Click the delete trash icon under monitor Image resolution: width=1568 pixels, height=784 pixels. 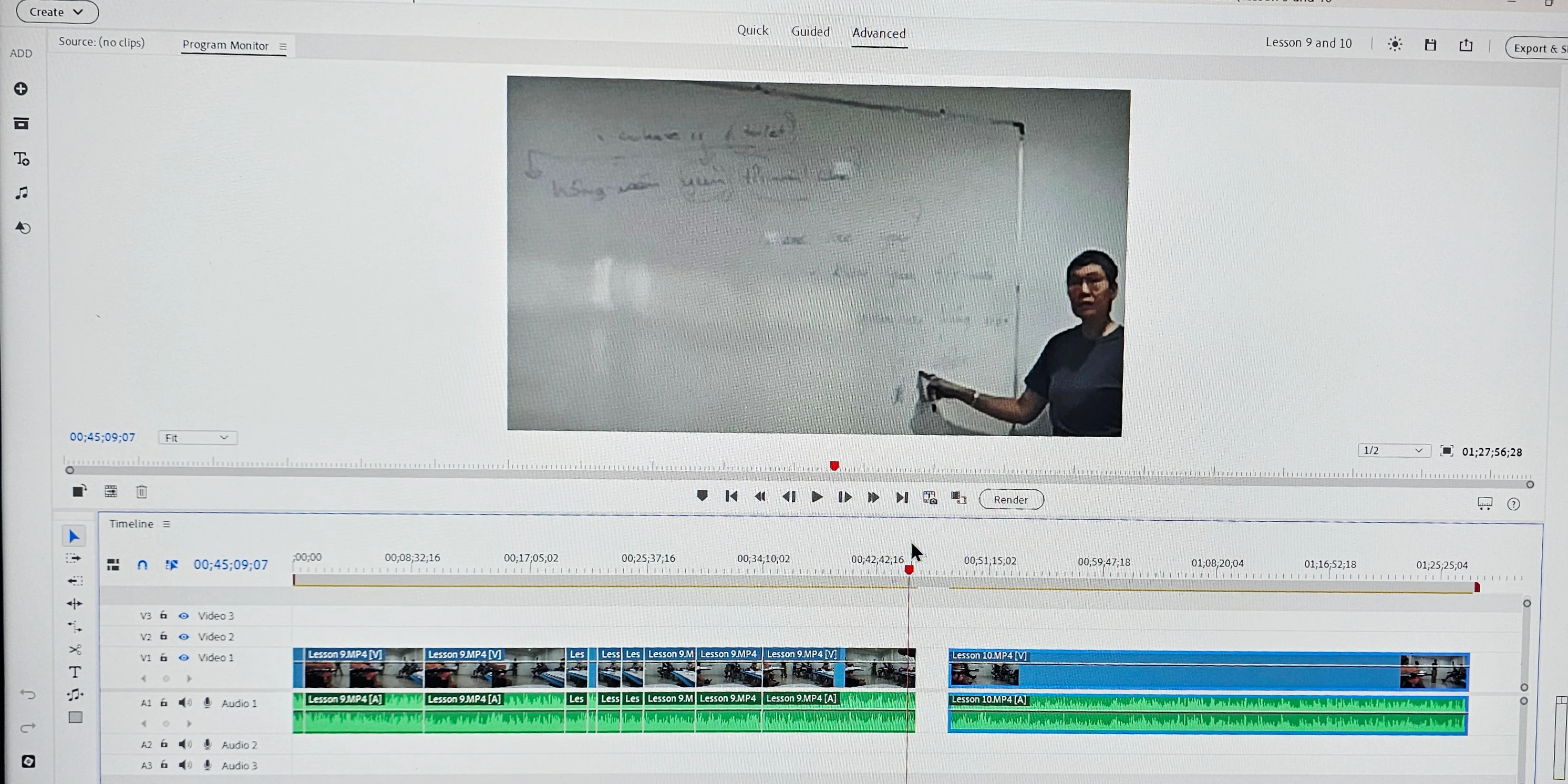[x=141, y=492]
